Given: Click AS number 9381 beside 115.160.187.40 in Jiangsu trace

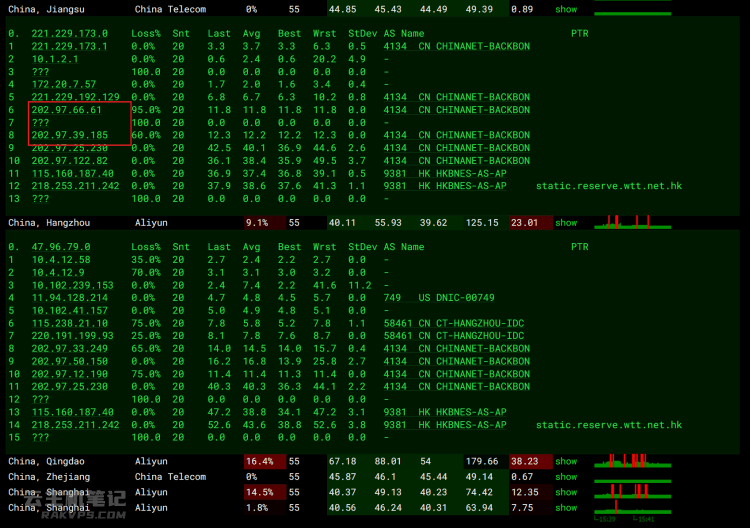Looking at the screenshot, I should [395, 174].
